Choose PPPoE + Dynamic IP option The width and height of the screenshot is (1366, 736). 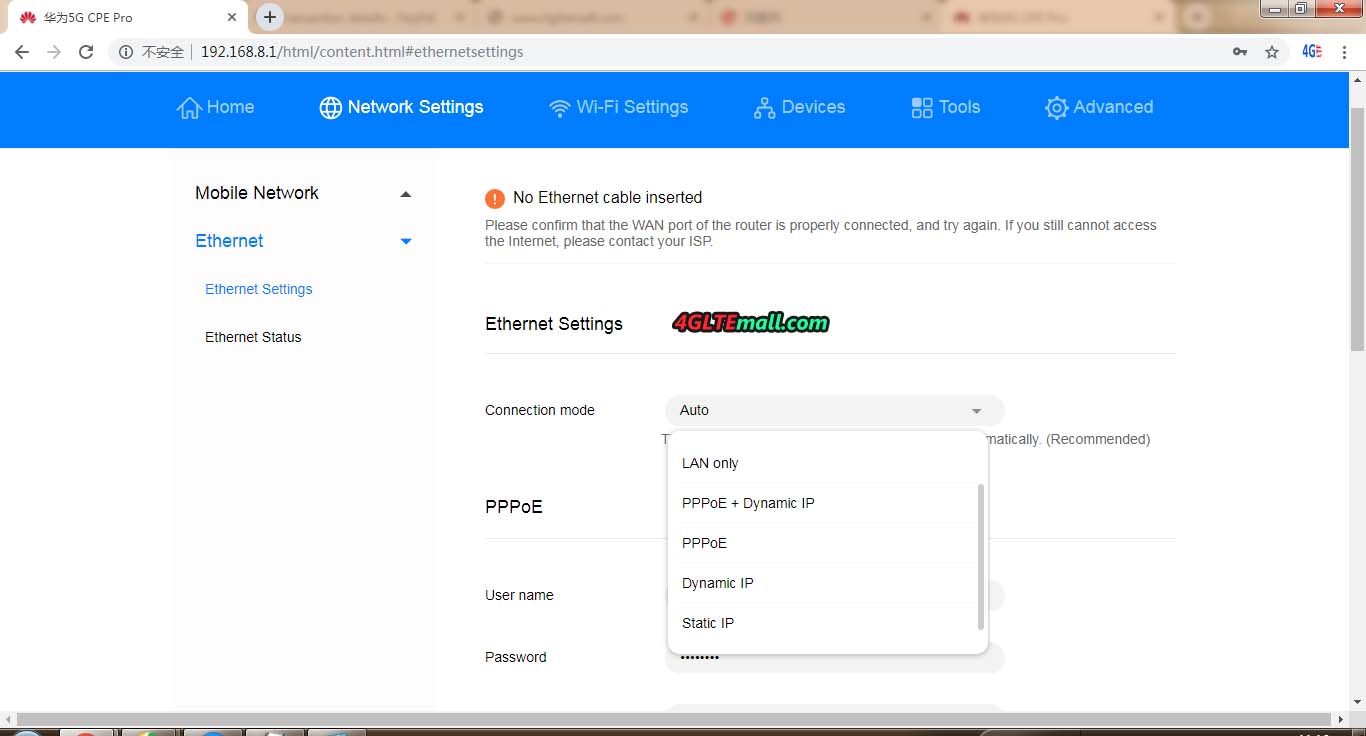748,503
